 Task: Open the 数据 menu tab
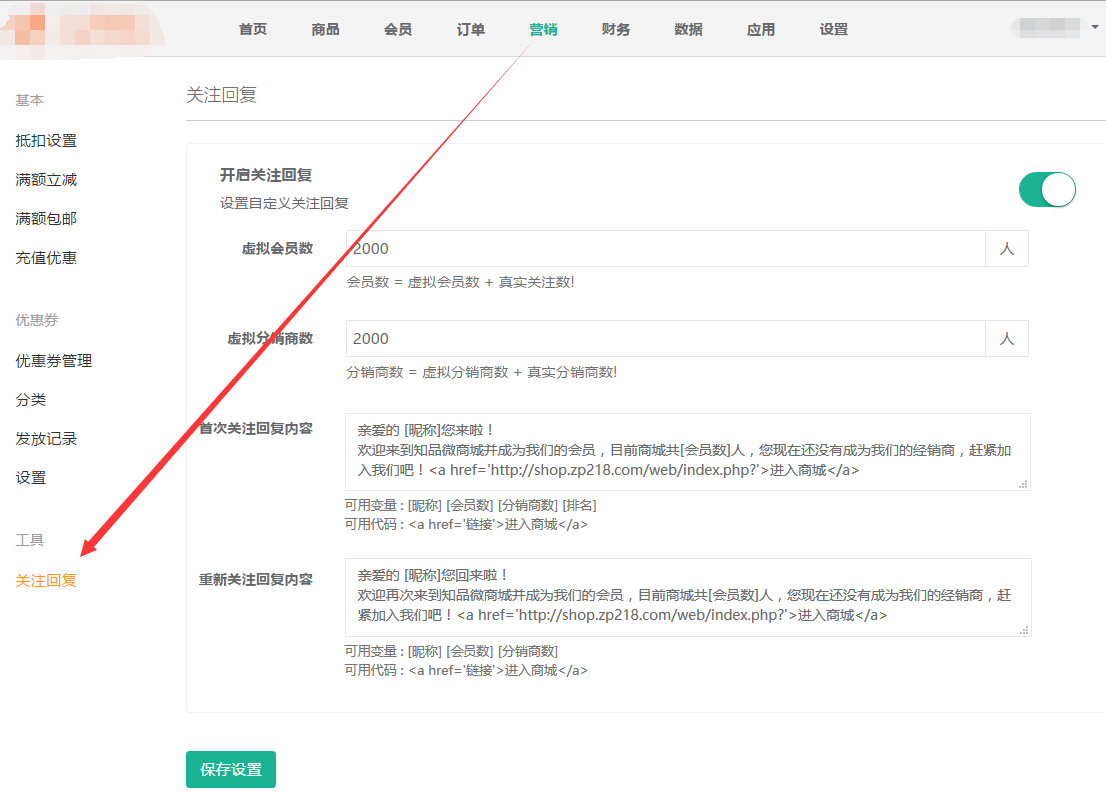(688, 29)
